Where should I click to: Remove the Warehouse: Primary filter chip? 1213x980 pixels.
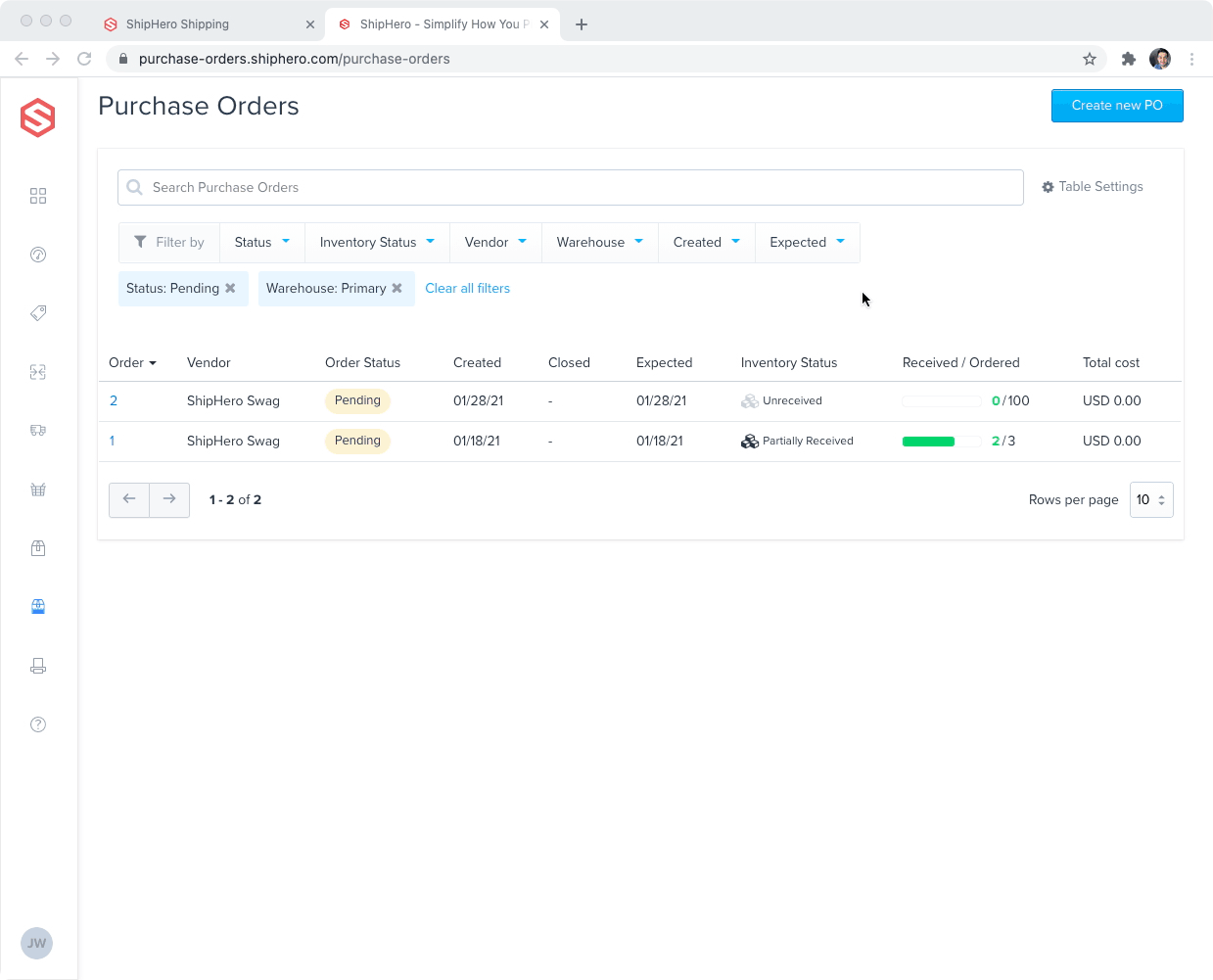click(x=397, y=288)
